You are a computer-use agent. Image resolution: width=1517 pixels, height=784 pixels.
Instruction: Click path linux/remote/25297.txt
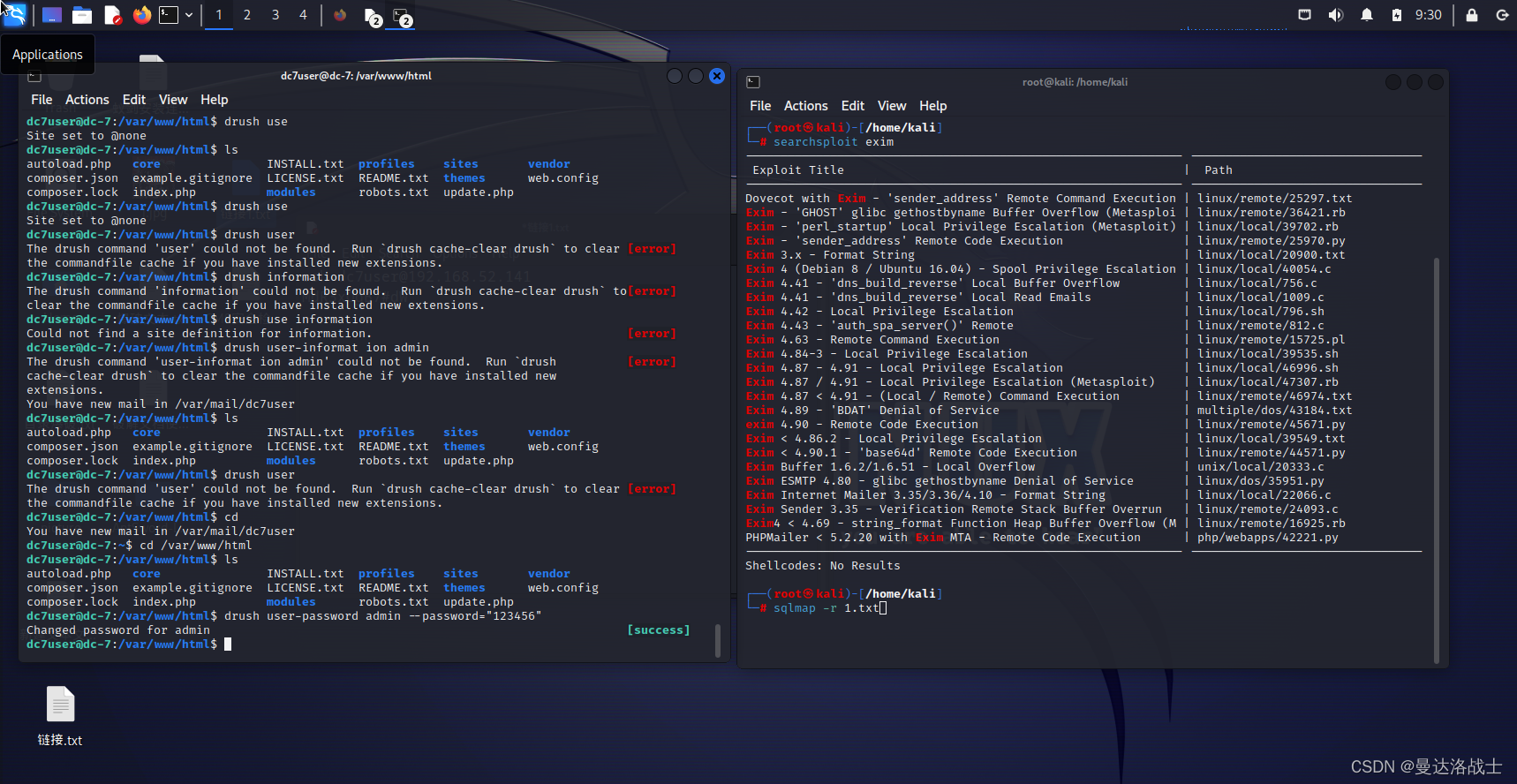point(1275,199)
